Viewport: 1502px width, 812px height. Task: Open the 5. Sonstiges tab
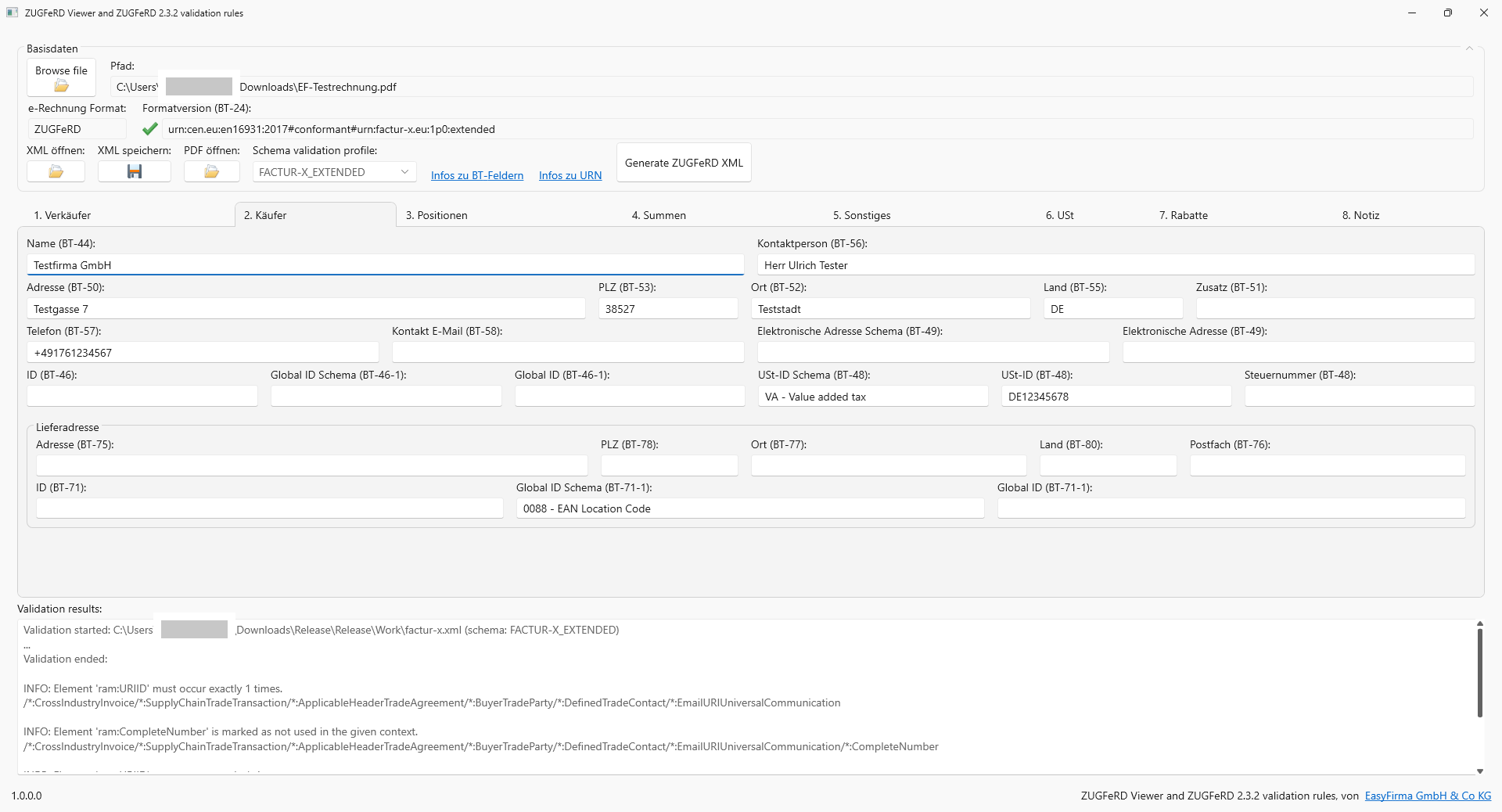[861, 215]
